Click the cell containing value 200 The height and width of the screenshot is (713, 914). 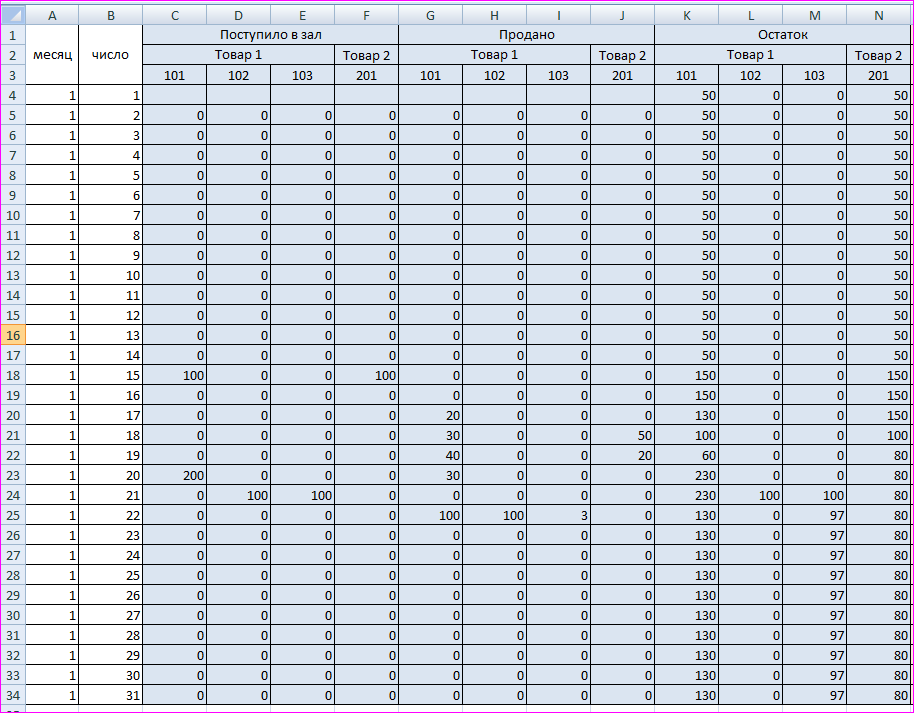175,475
